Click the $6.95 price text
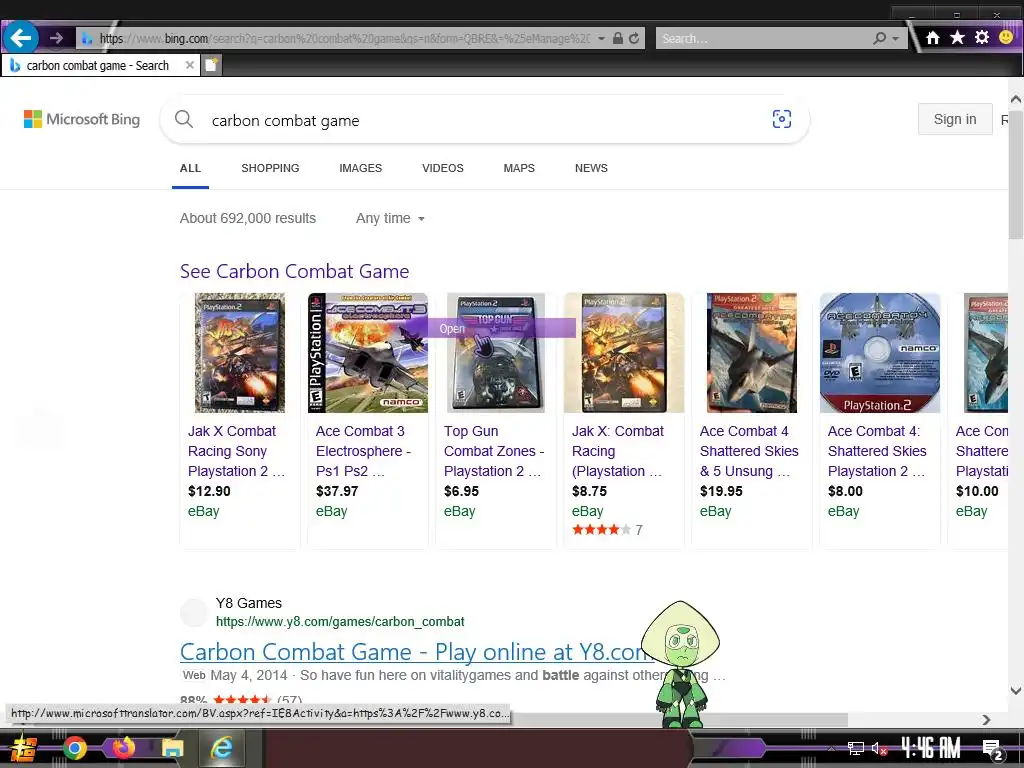Screen dimensions: 1024x768 (461, 491)
